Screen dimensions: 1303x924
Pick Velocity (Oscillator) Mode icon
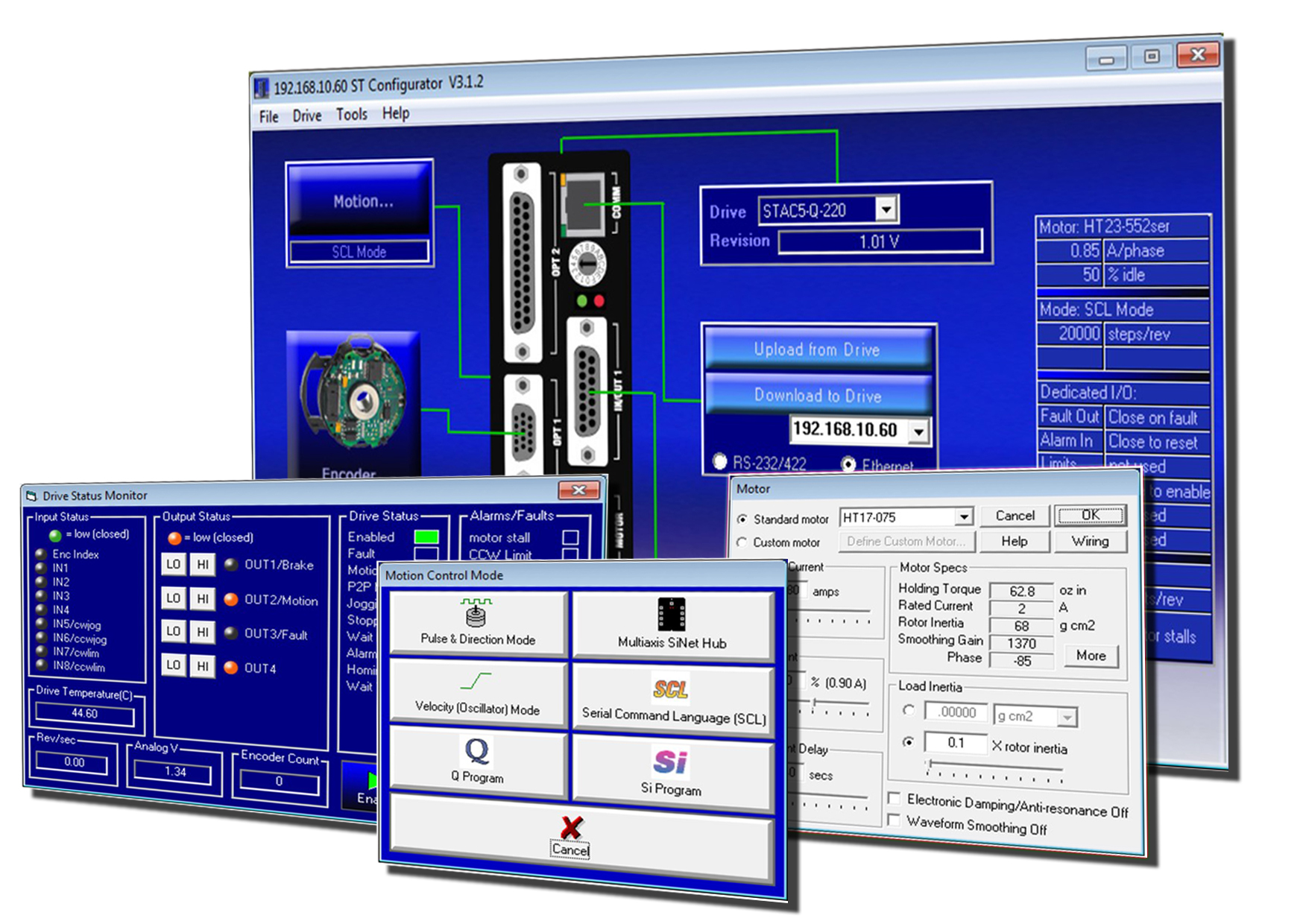coord(476,681)
